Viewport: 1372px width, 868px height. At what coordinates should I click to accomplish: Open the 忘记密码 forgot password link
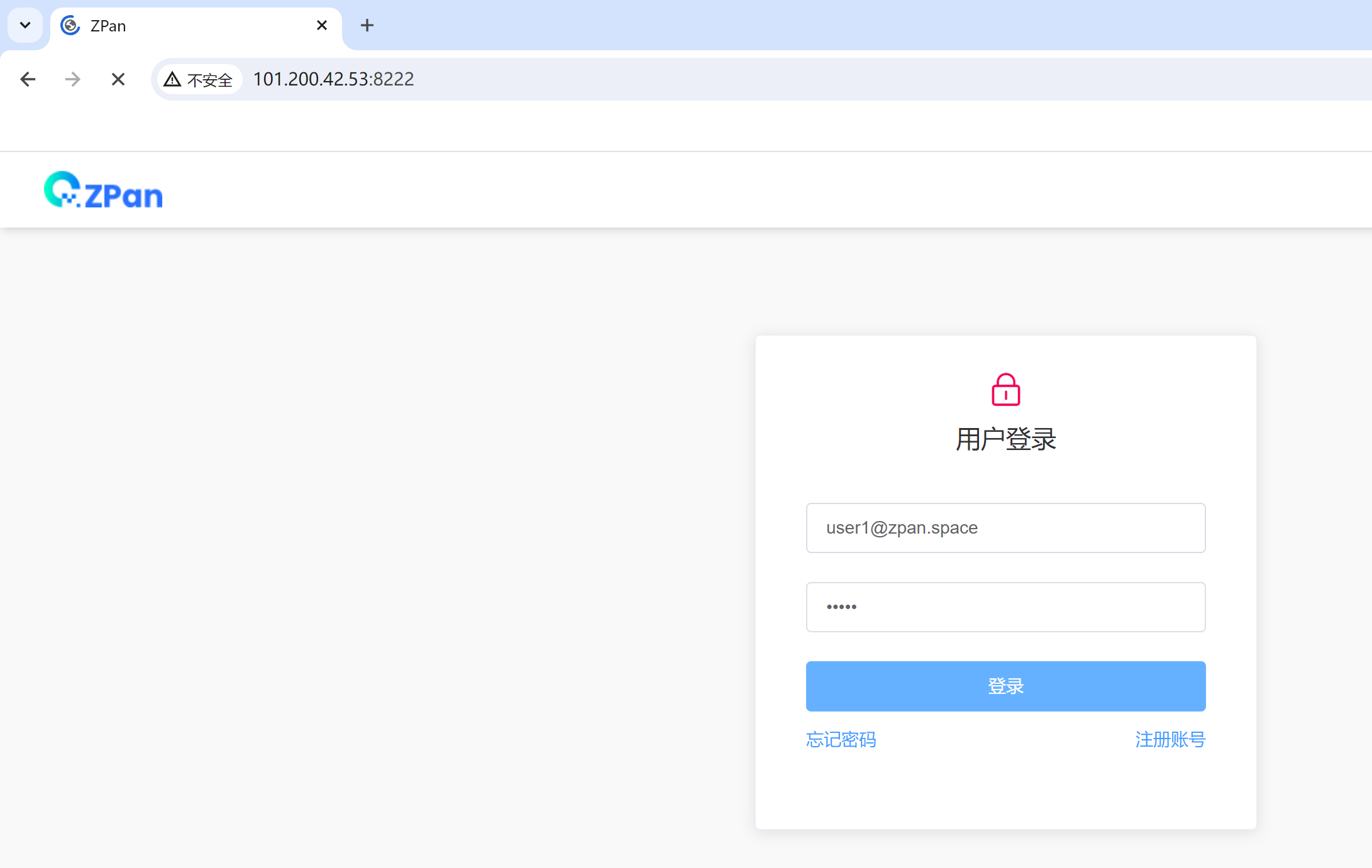pyautogui.click(x=841, y=739)
